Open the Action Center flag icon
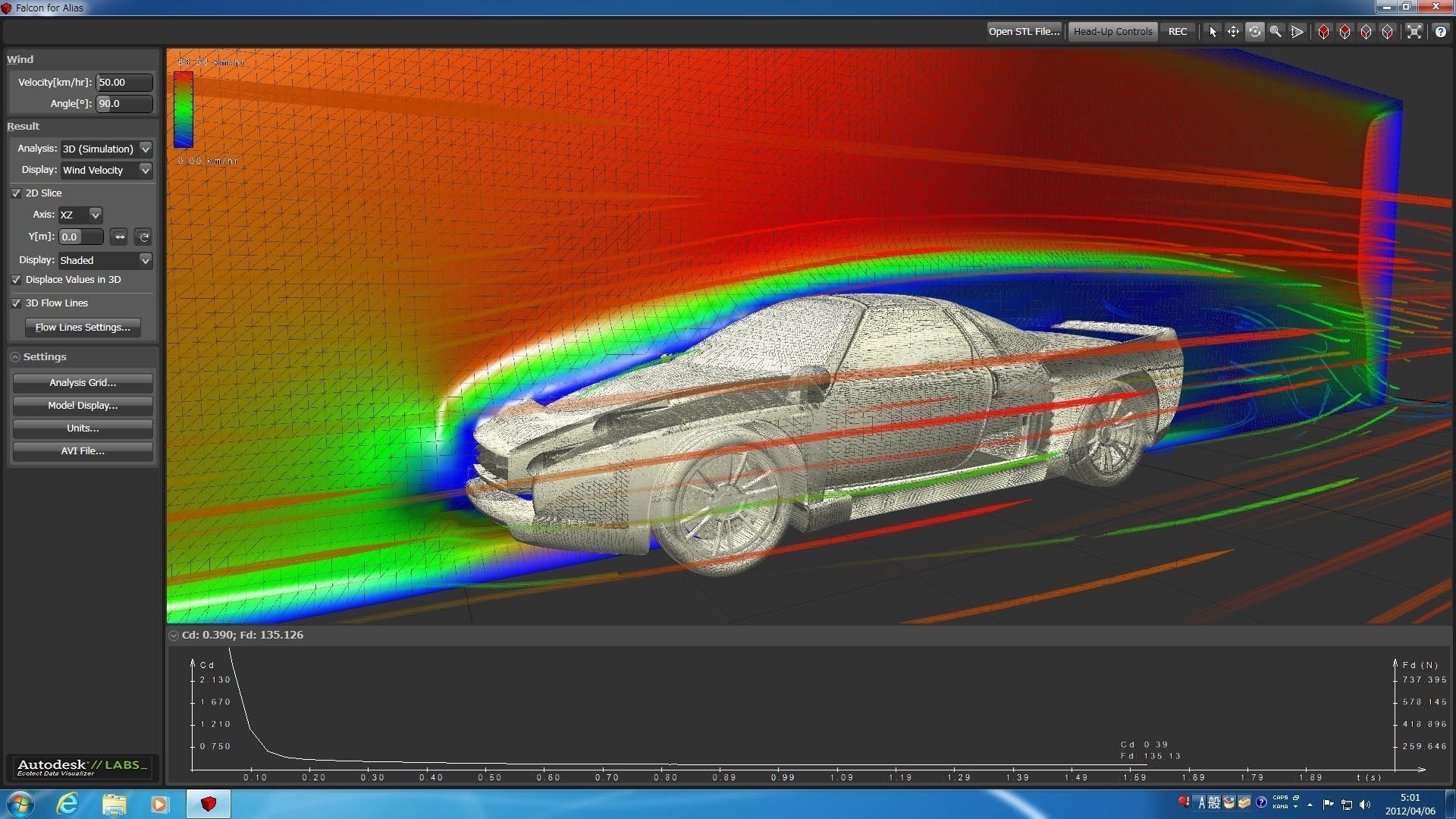The height and width of the screenshot is (819, 1456). 1328,805
